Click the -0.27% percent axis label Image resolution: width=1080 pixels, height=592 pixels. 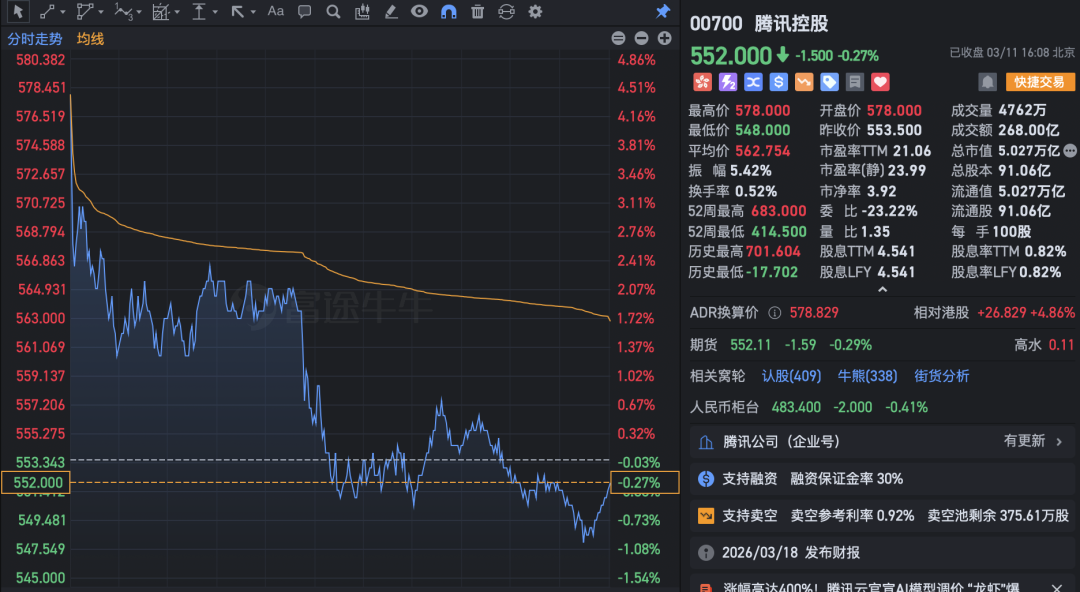click(645, 482)
